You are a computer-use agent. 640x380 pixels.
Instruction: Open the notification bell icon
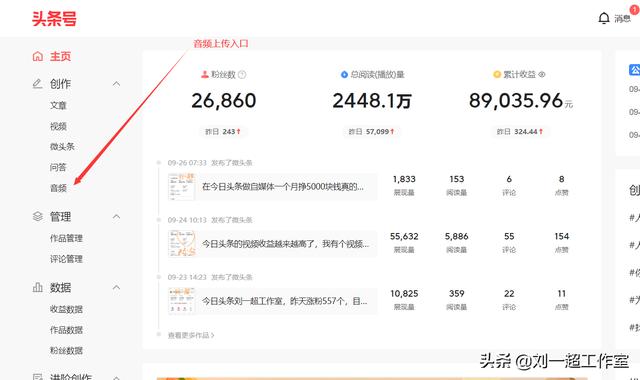click(x=604, y=18)
